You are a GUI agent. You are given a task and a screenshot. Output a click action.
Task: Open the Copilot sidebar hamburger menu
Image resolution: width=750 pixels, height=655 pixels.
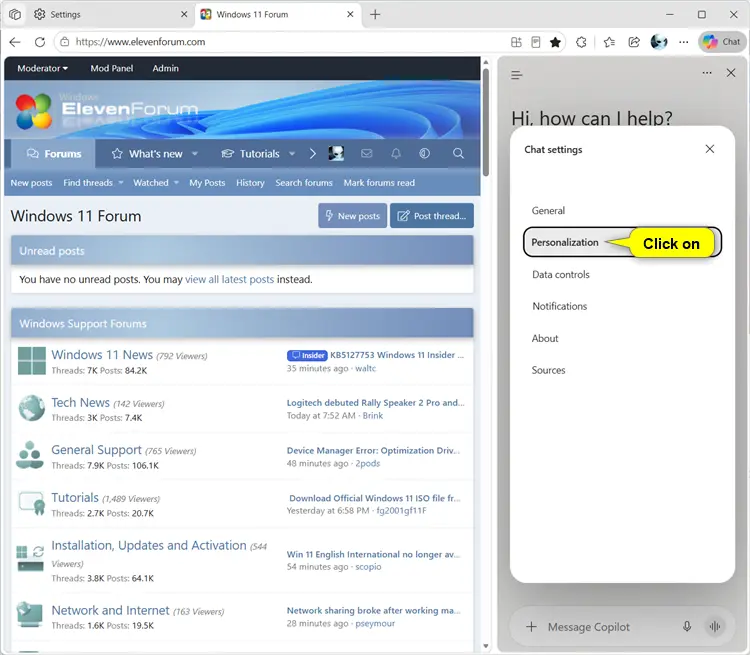coord(516,75)
